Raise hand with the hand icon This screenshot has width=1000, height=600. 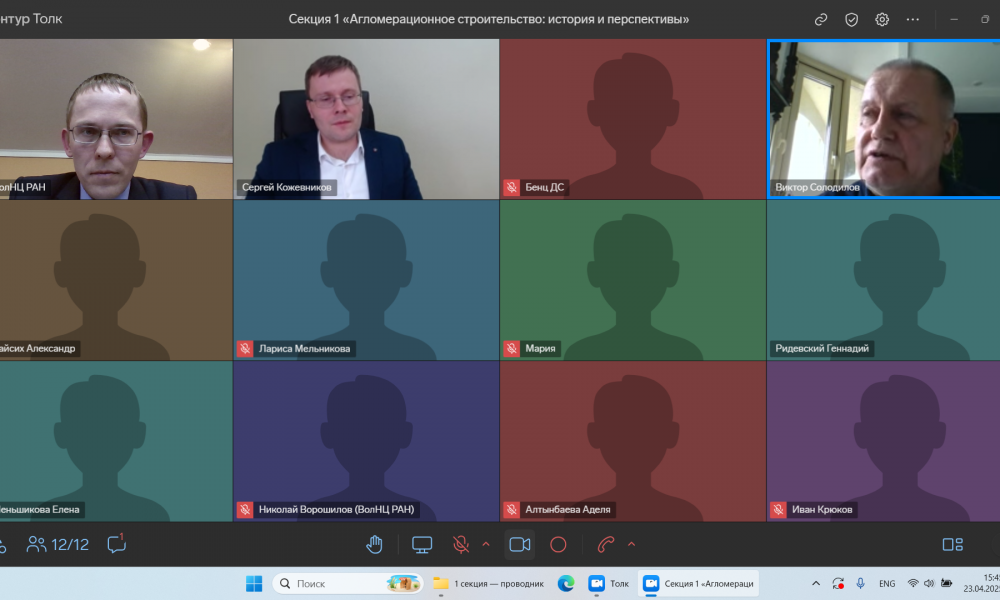coord(374,545)
